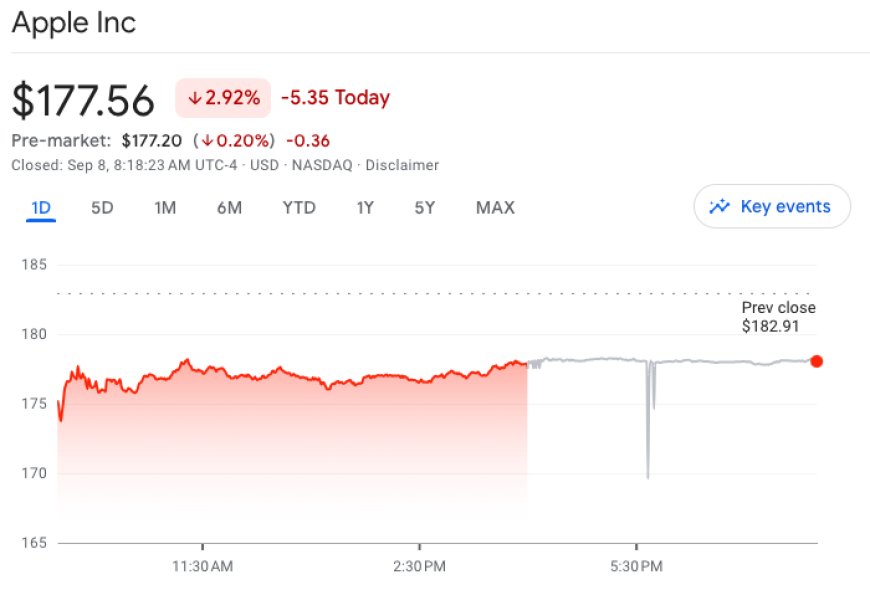The image size is (870, 590).
Task: Toggle Key events visibility on chart
Action: (x=771, y=206)
